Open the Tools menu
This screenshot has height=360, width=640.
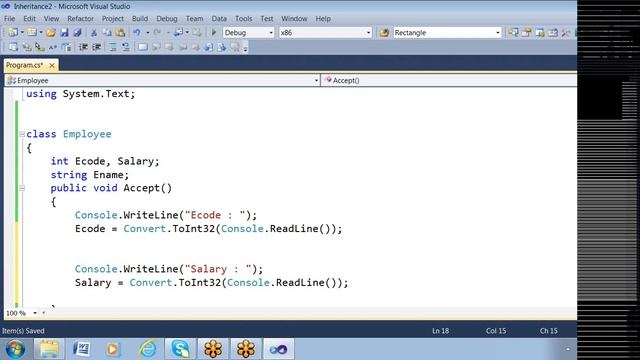click(243, 19)
